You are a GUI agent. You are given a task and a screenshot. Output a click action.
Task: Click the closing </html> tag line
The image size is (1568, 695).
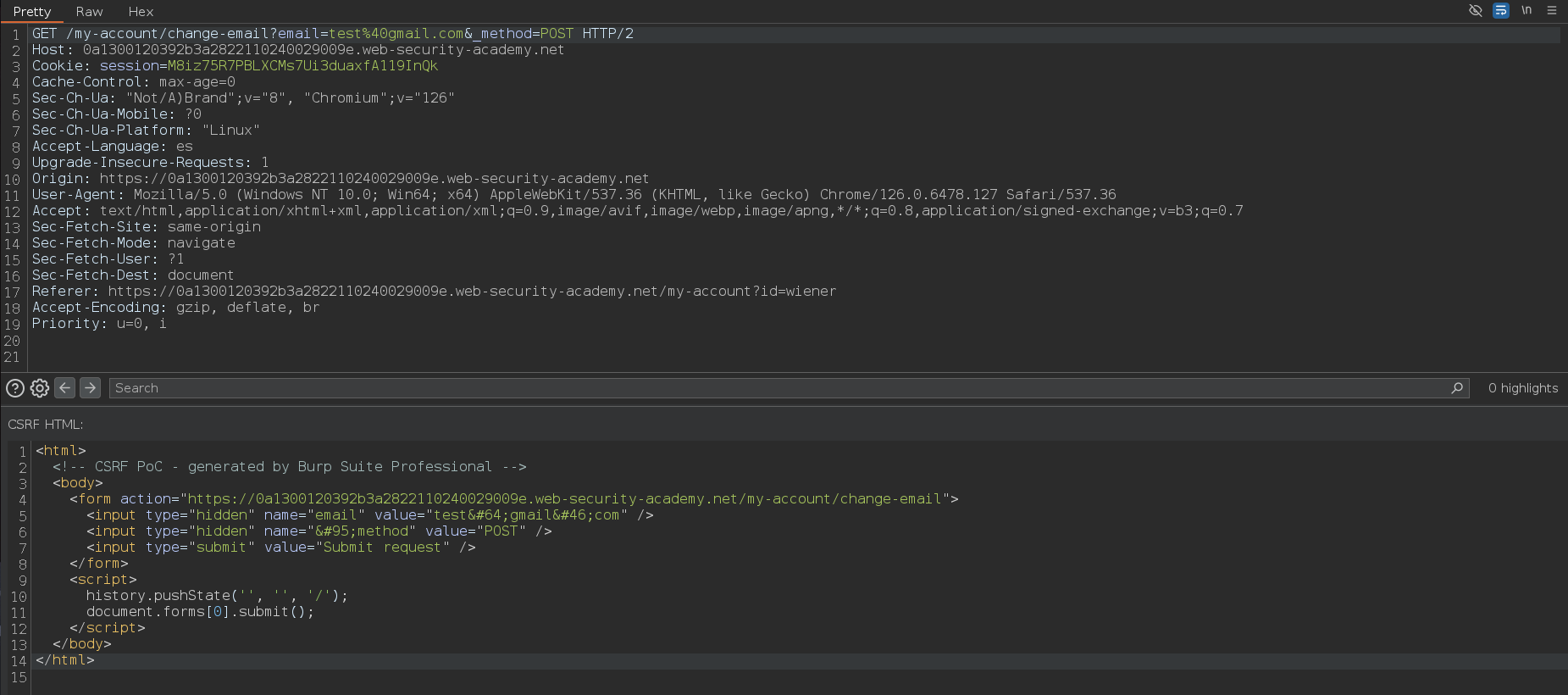[x=65, y=660]
